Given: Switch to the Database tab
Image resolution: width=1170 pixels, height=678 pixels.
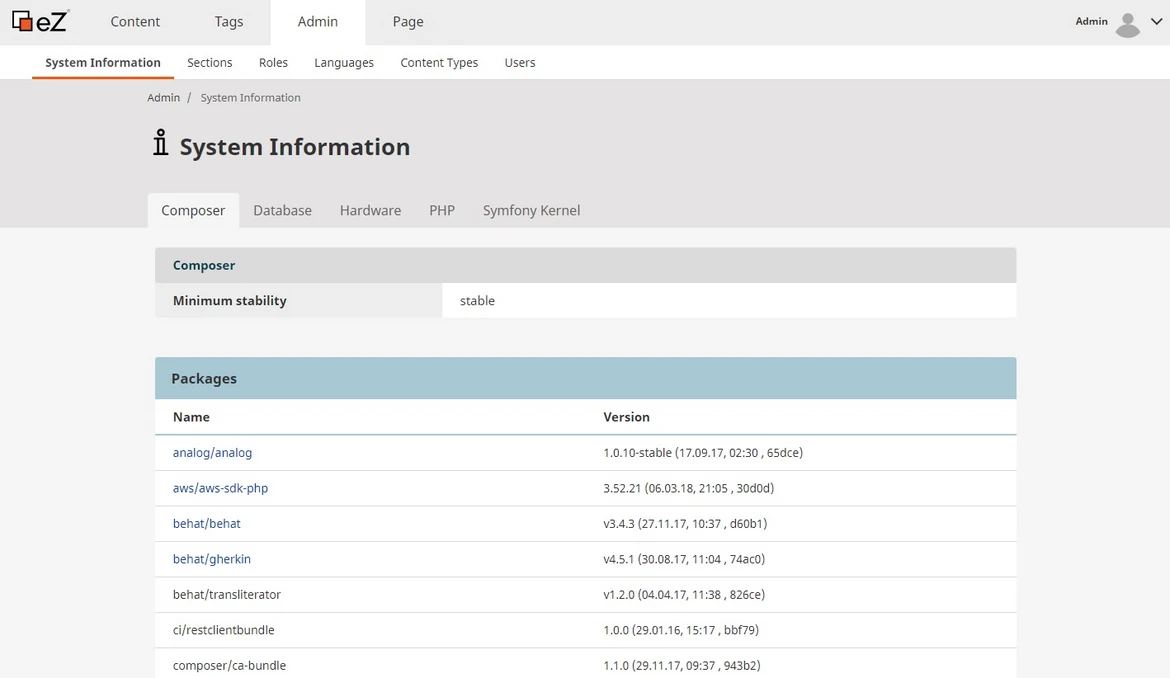Looking at the screenshot, I should tap(282, 210).
